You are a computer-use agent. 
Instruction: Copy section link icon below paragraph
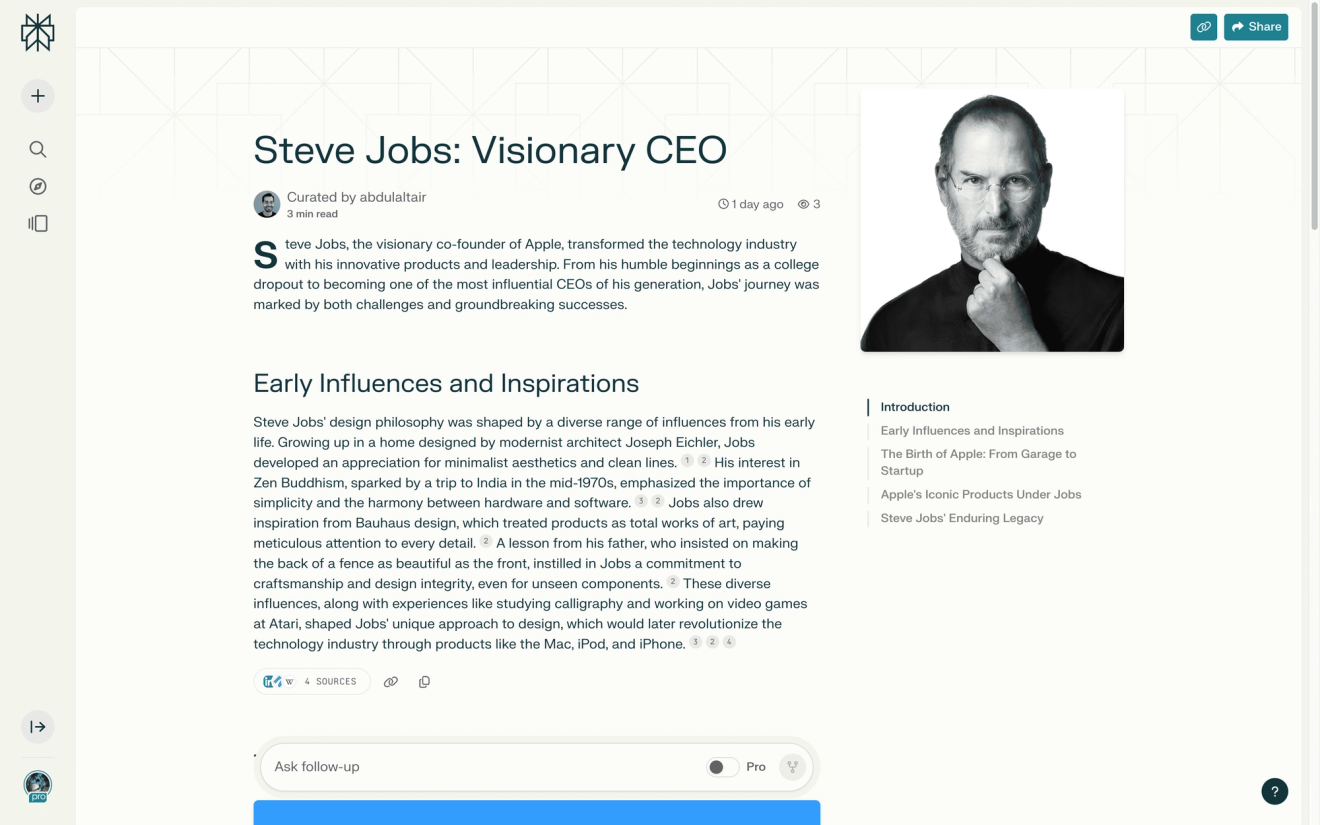(391, 682)
